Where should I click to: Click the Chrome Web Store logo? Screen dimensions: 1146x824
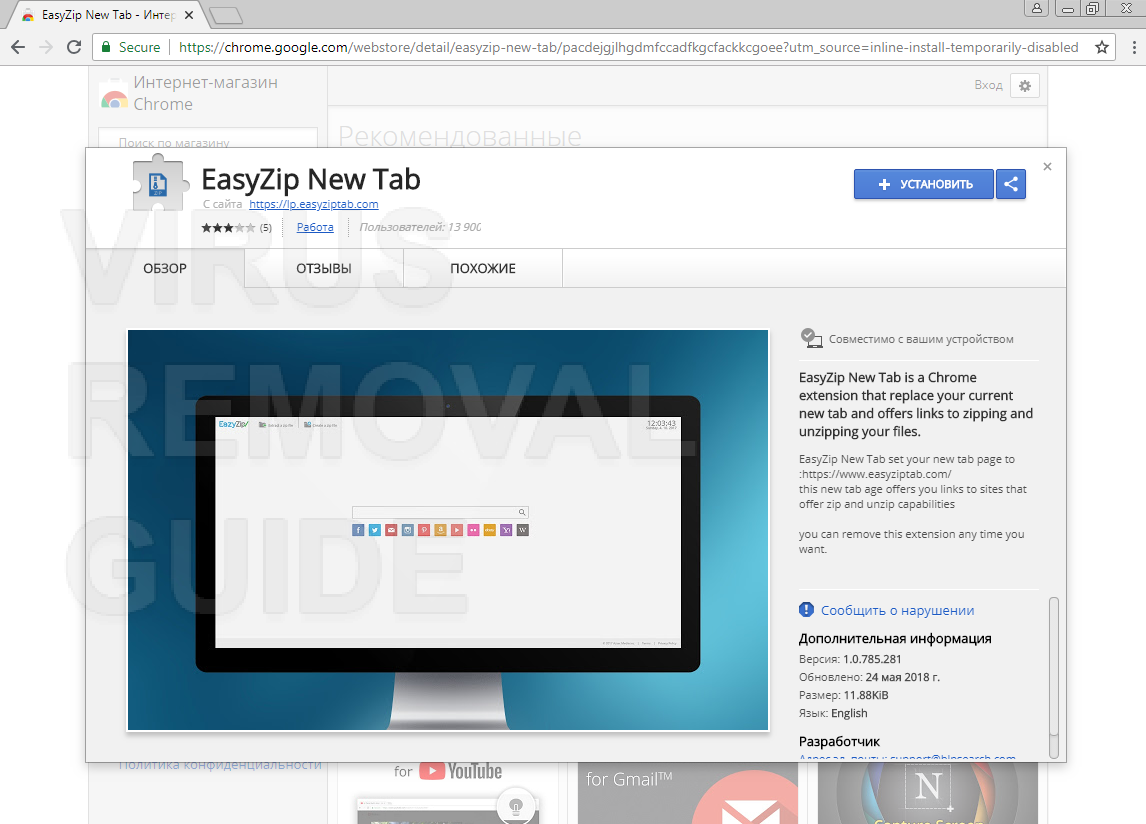114,97
